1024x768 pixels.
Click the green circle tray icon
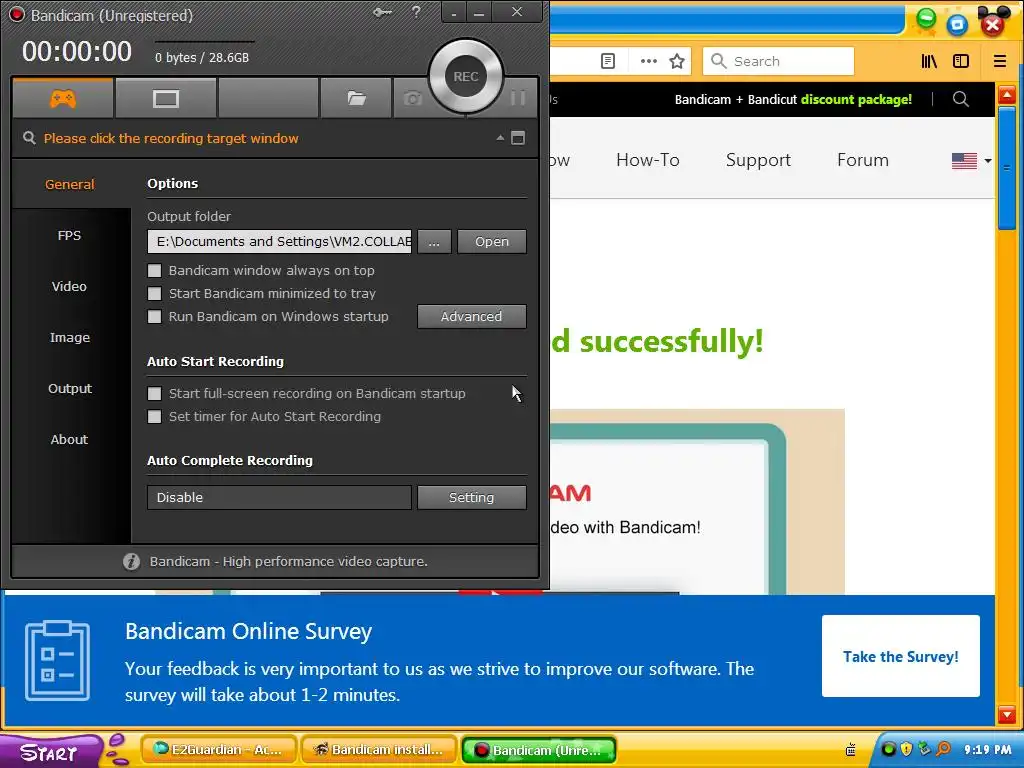(889, 749)
